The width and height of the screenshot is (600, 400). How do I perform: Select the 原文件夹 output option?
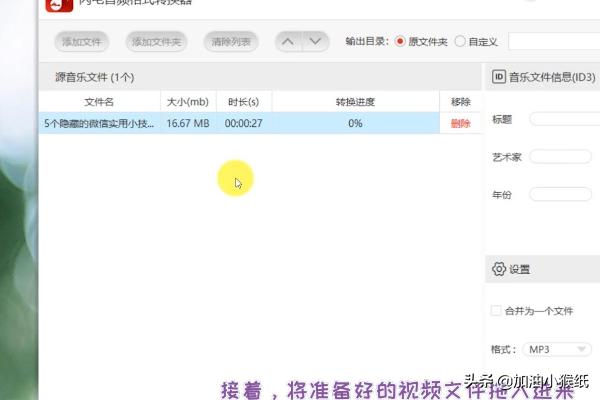pyautogui.click(x=421, y=41)
